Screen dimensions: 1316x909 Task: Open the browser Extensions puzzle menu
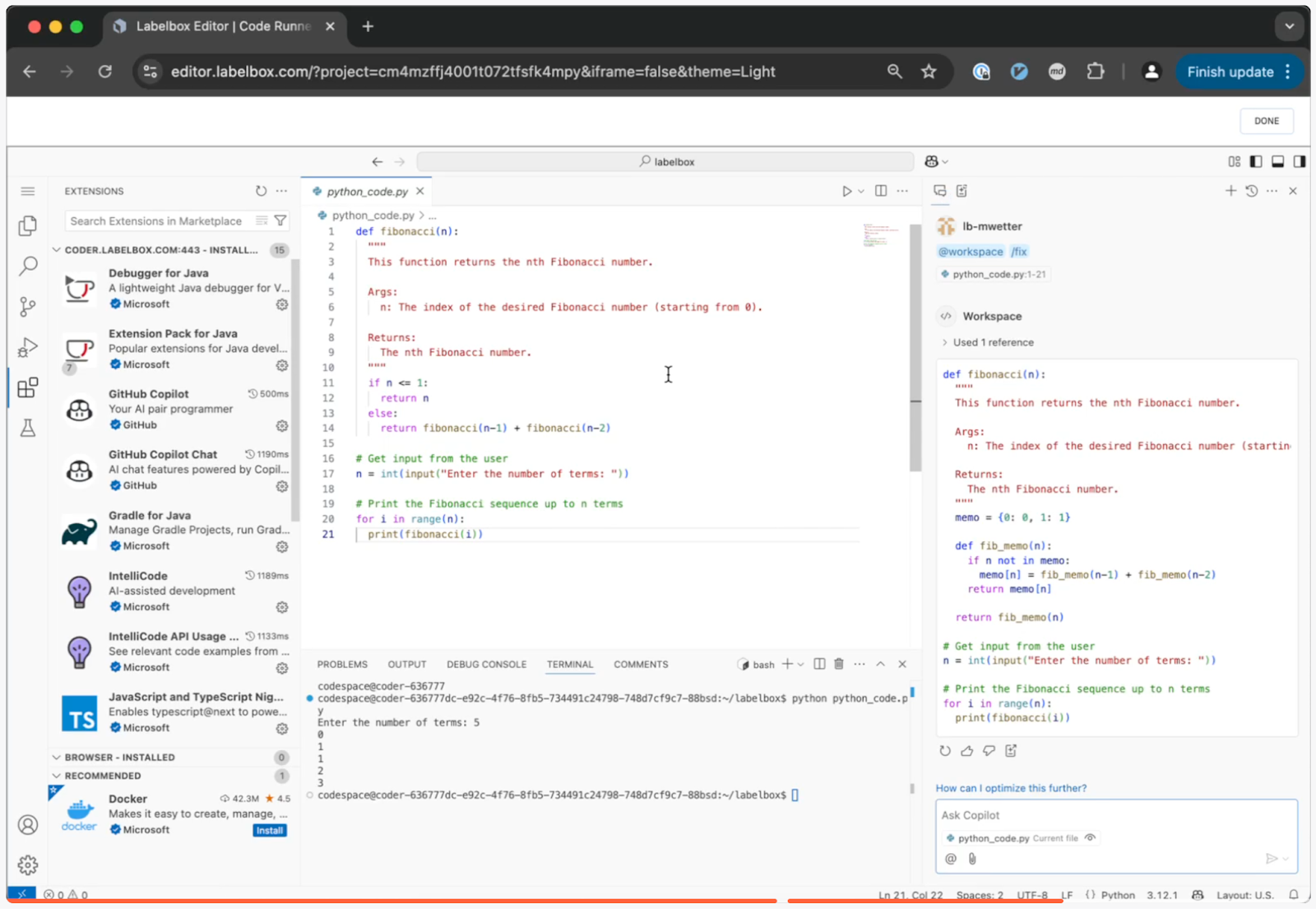(1096, 72)
